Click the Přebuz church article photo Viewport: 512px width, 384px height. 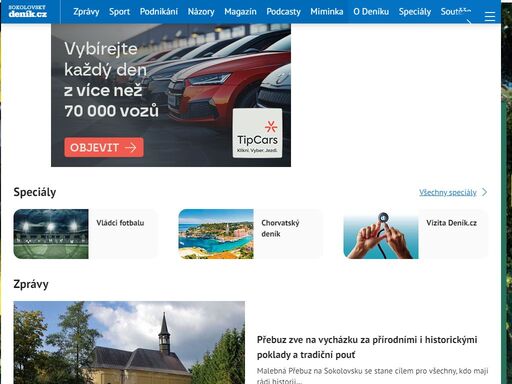(x=129, y=343)
